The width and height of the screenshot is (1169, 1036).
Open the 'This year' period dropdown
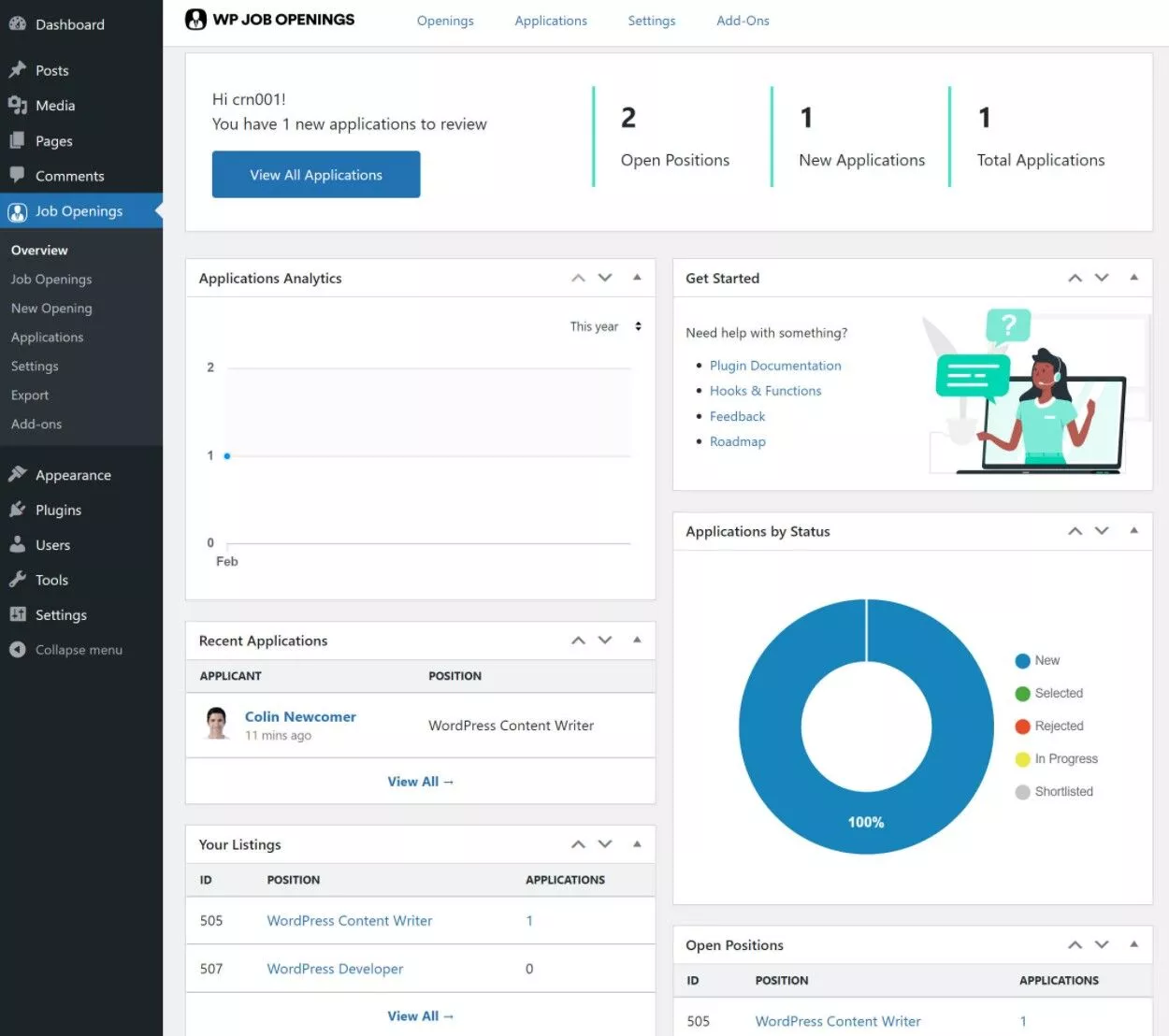point(605,326)
